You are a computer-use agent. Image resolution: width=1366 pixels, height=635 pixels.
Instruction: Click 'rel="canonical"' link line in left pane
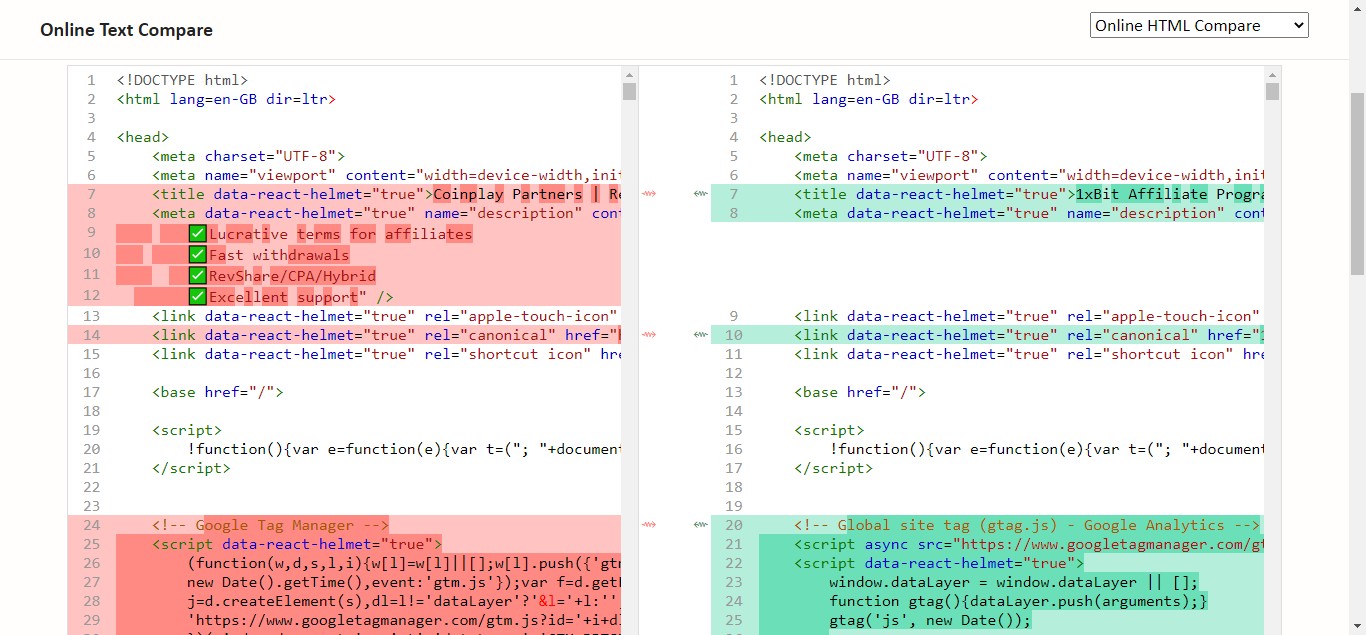tap(386, 335)
